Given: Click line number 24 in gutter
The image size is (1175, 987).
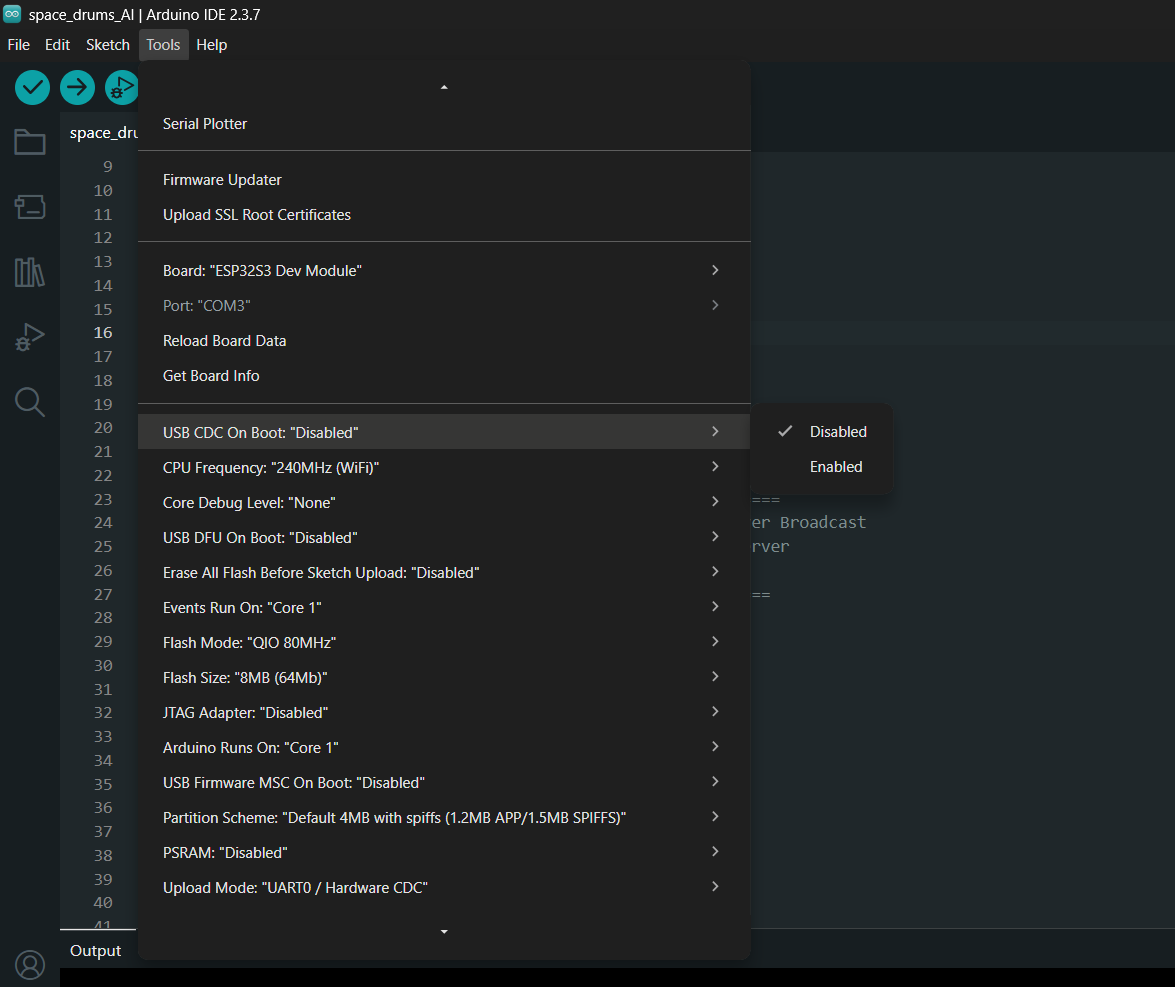Looking at the screenshot, I should (x=103, y=522).
